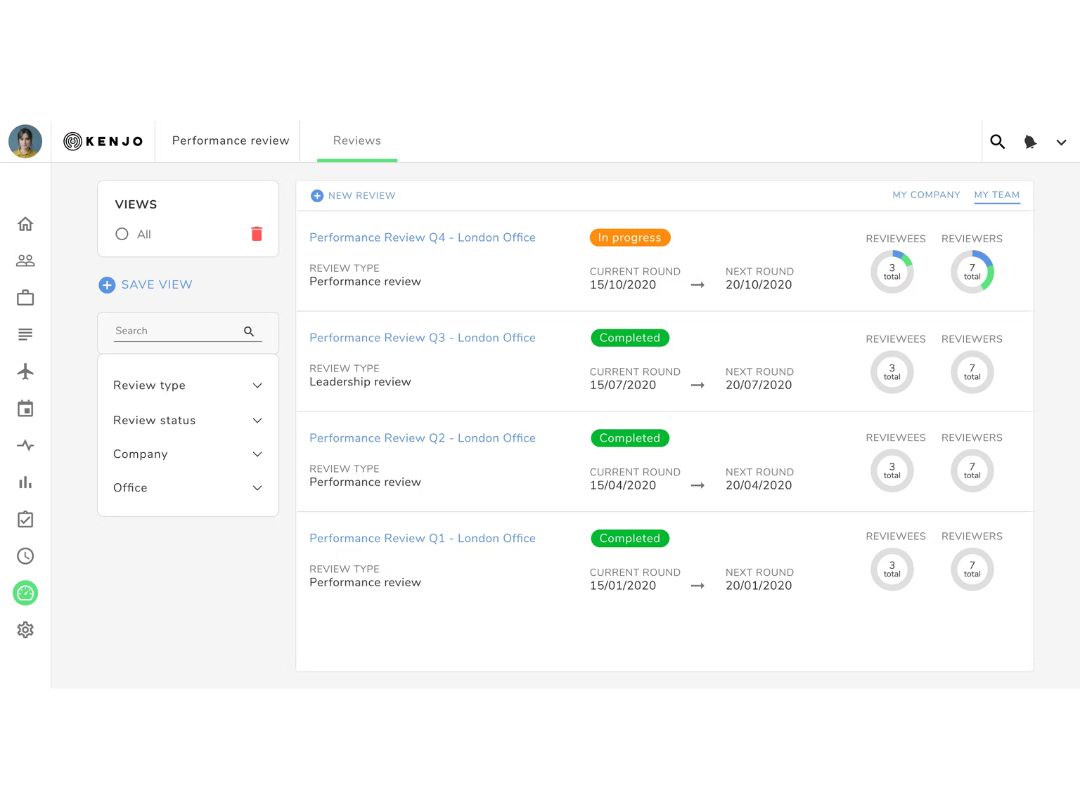The height and width of the screenshot is (810, 1080).
Task: Click the In progress status badge
Action: (630, 238)
